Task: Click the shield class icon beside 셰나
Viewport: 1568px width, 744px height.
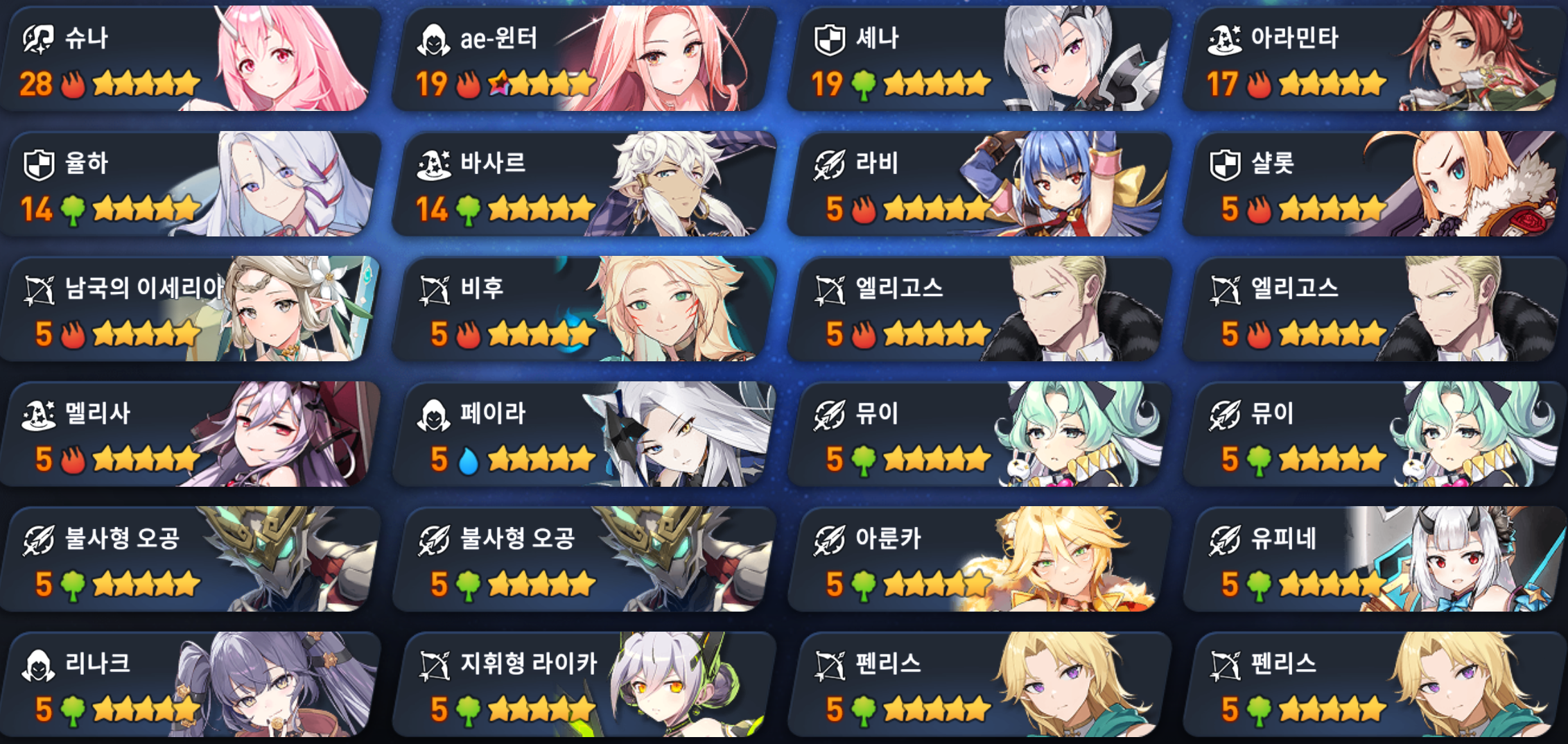Action: click(x=829, y=39)
